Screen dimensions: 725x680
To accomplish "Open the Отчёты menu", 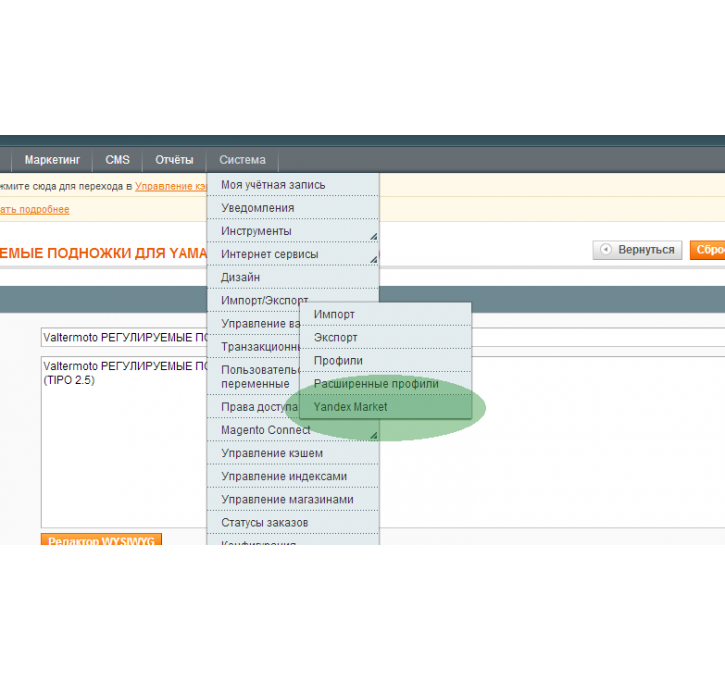I will click(174, 160).
